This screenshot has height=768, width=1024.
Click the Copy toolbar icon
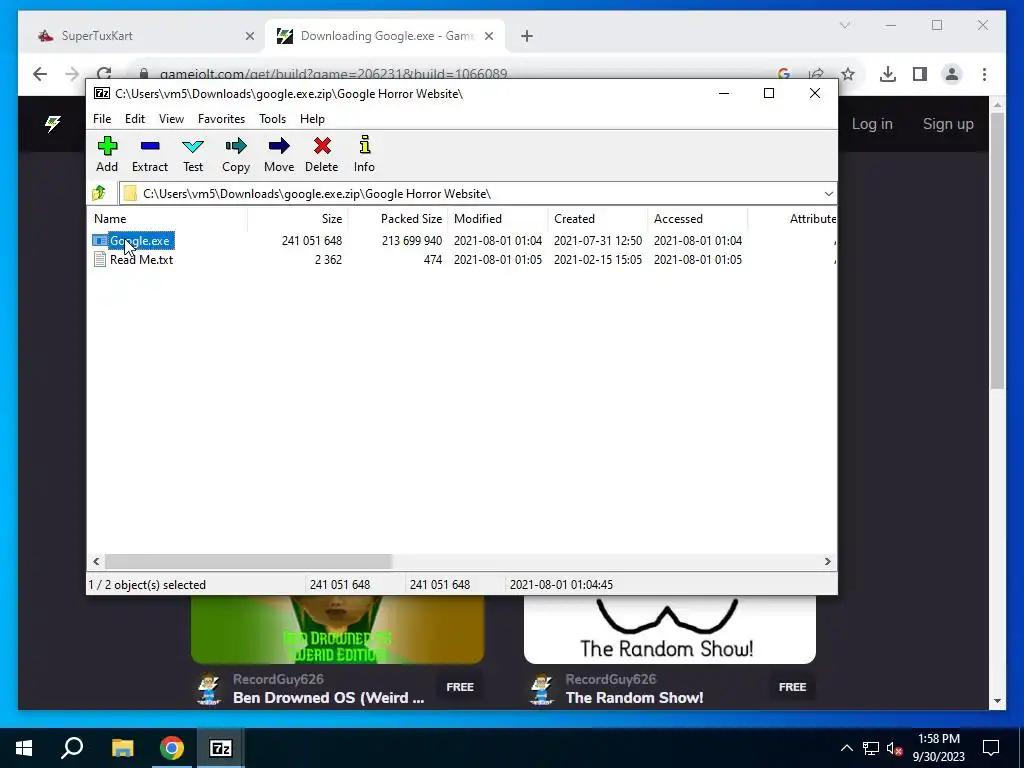pos(236,154)
